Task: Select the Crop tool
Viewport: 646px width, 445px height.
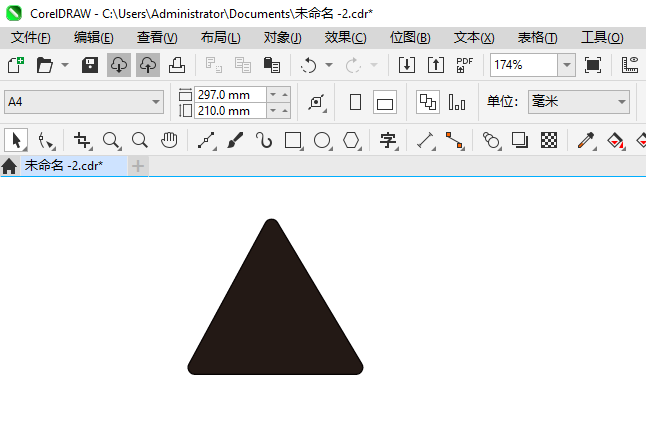Action: [x=82, y=141]
